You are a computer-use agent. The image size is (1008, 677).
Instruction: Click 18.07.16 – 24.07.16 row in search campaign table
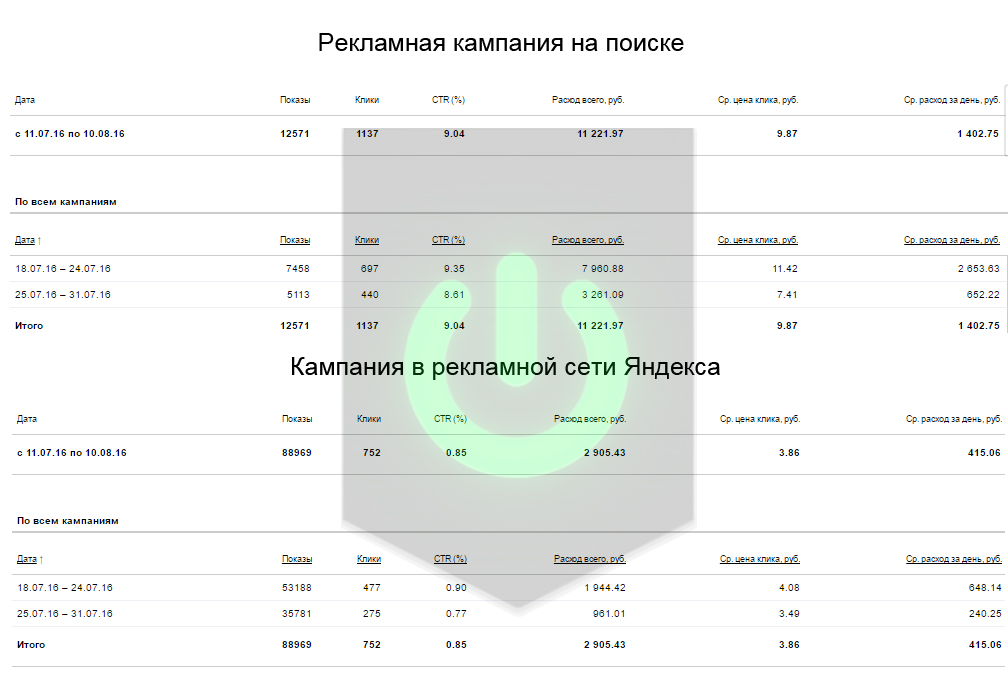coord(508,269)
